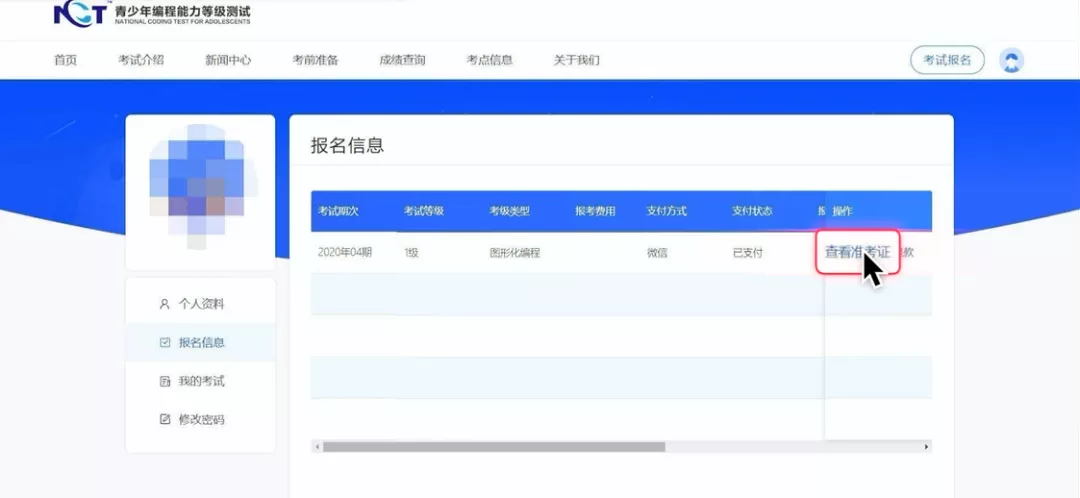Click the 已支付 status cell
Screen dimensions: 1080x498
click(x=748, y=253)
